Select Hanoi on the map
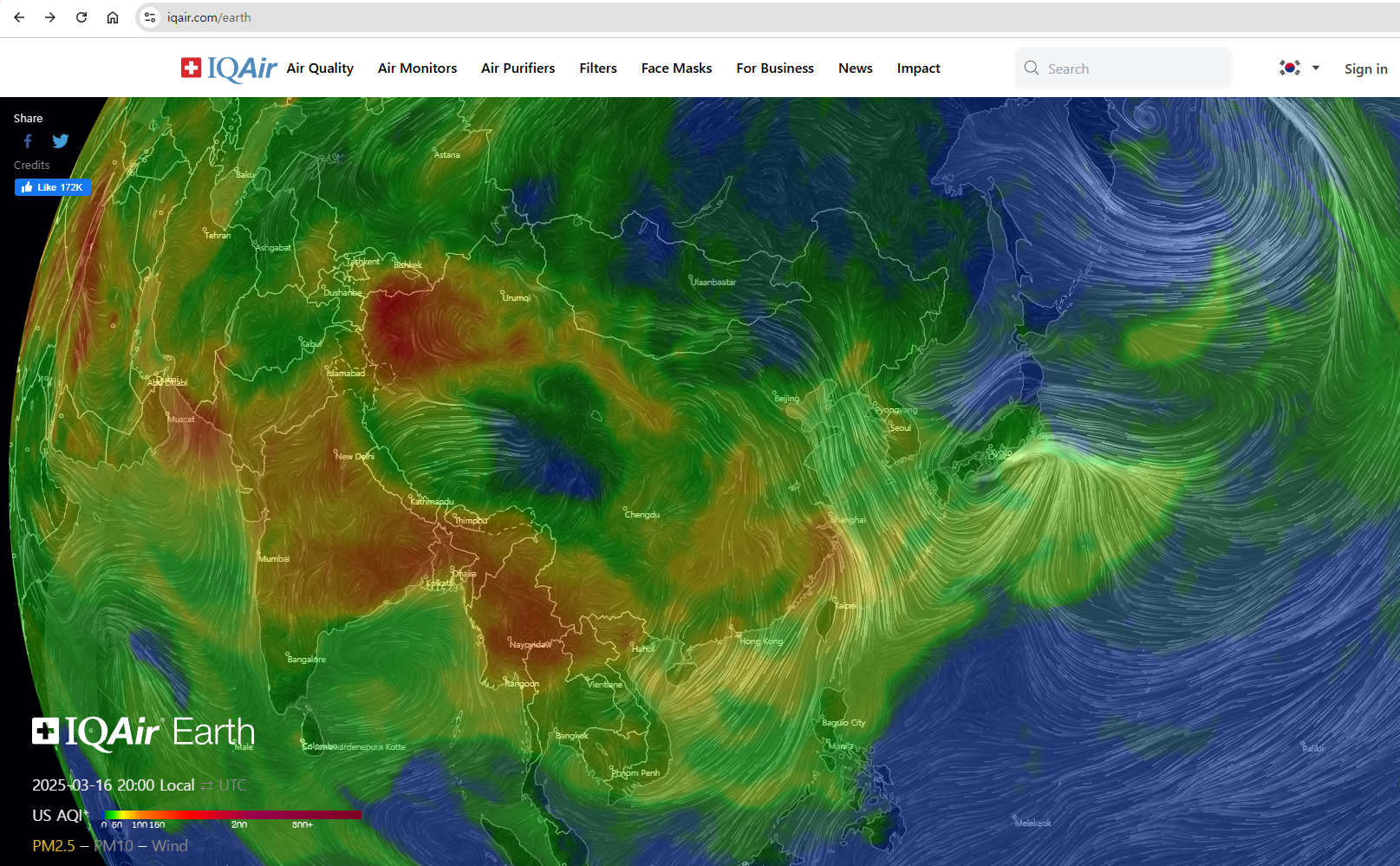 pyautogui.click(x=643, y=648)
